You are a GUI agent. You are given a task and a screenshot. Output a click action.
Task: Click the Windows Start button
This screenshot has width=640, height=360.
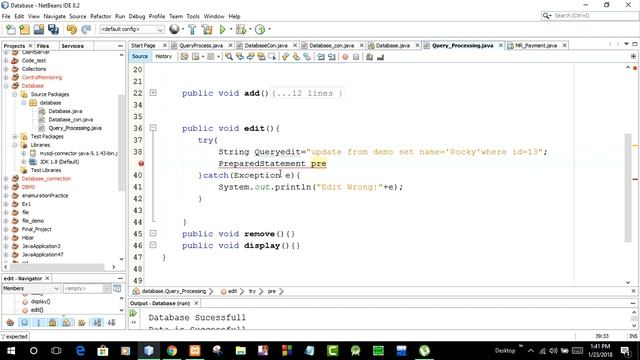(x=11, y=351)
